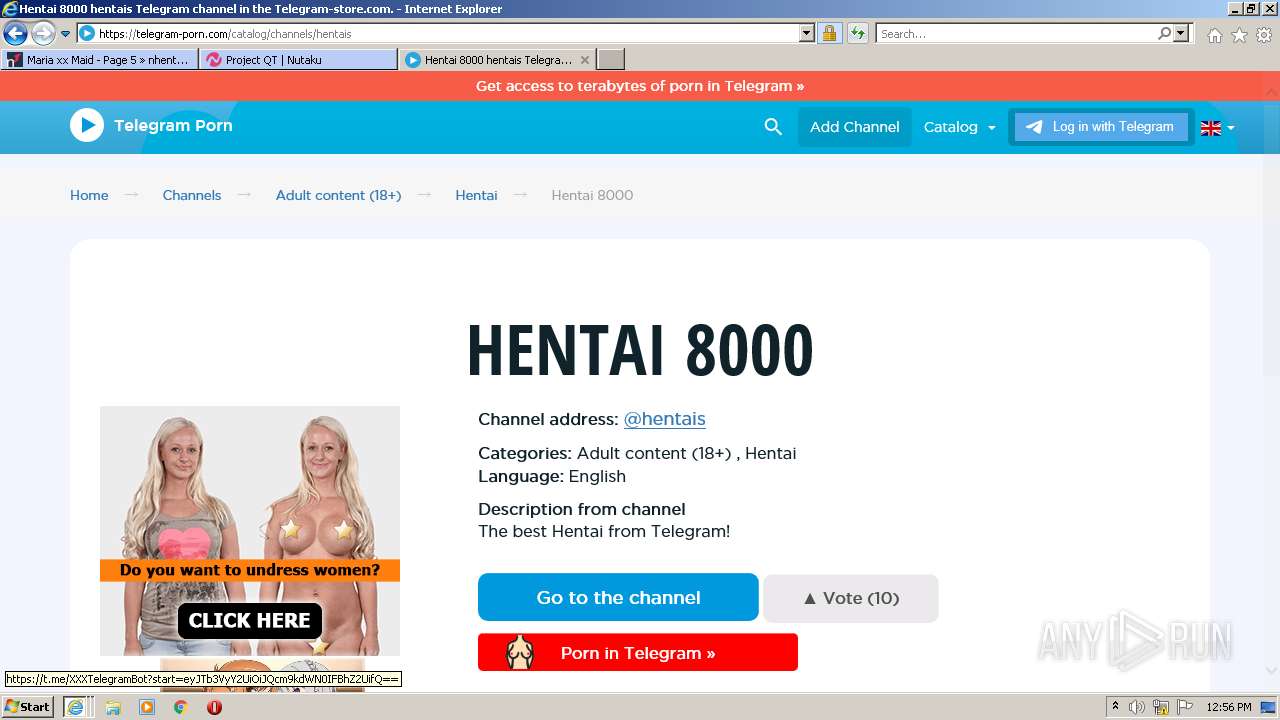Viewport: 1280px width, 720px height.
Task: Click the @hentais channel address link
Action: click(665, 419)
